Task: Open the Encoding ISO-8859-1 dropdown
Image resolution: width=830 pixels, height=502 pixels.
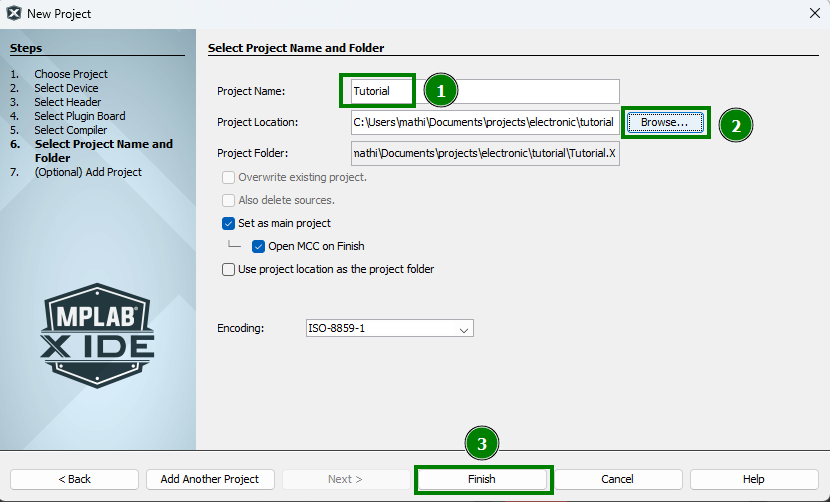Action: click(390, 328)
